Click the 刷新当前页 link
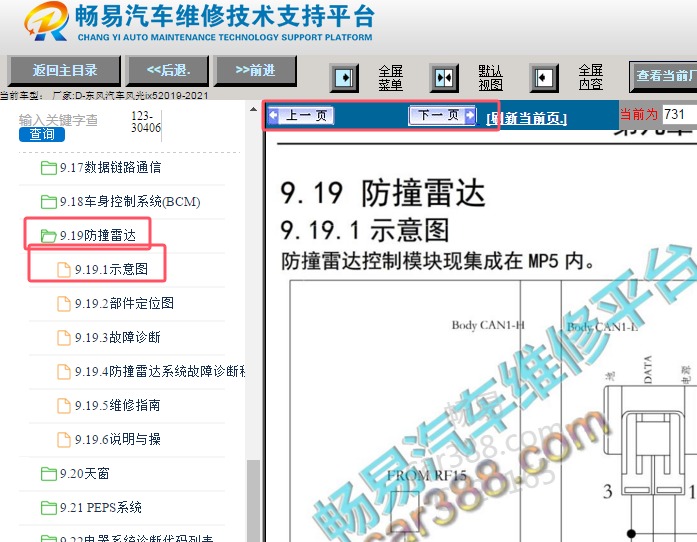The image size is (697, 542). (x=527, y=119)
